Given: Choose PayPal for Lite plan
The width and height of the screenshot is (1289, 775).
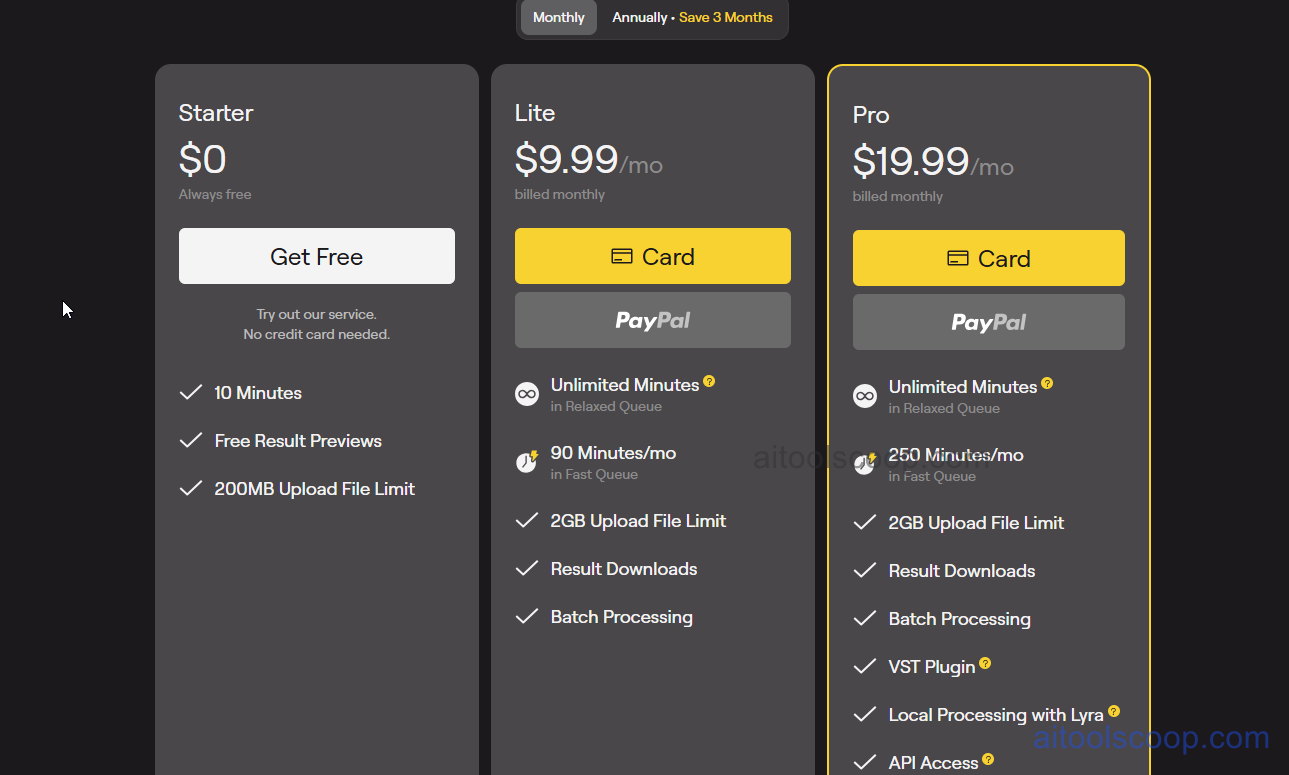Looking at the screenshot, I should 653,320.
